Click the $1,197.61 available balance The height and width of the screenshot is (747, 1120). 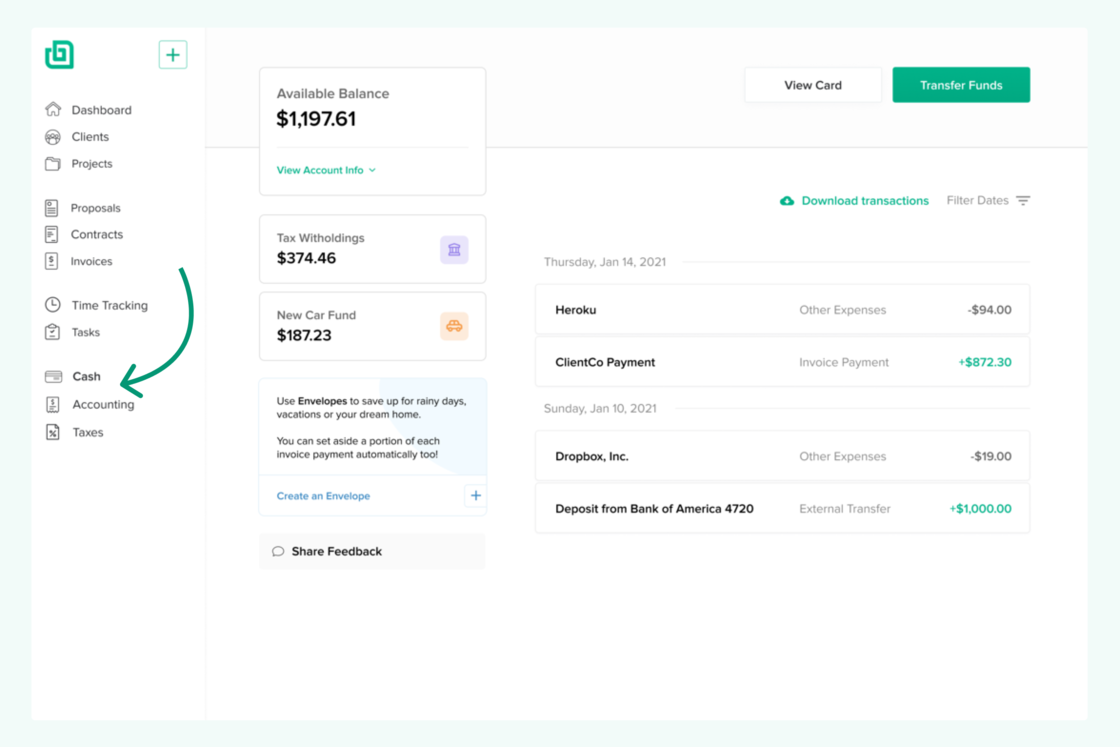point(316,119)
